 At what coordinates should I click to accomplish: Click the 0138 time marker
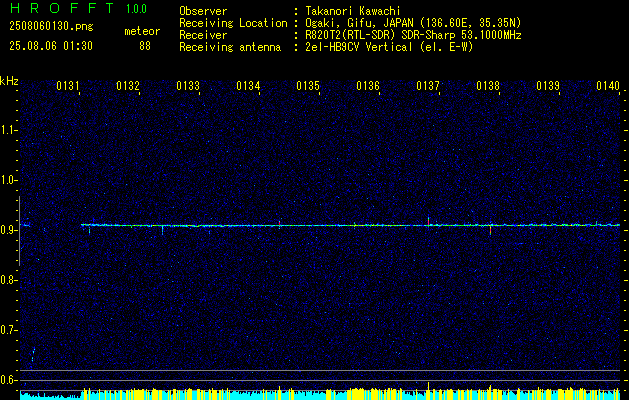click(488, 86)
